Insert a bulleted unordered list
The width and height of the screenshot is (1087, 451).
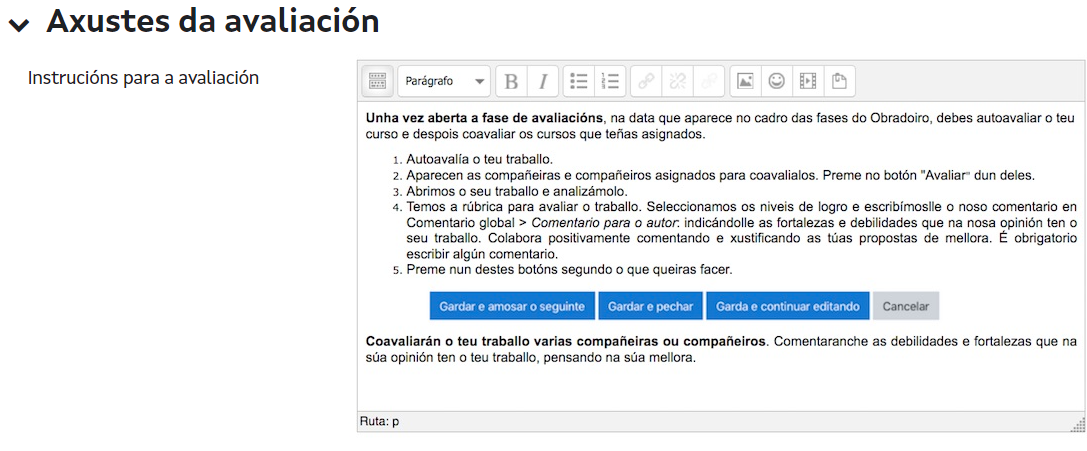click(x=578, y=81)
